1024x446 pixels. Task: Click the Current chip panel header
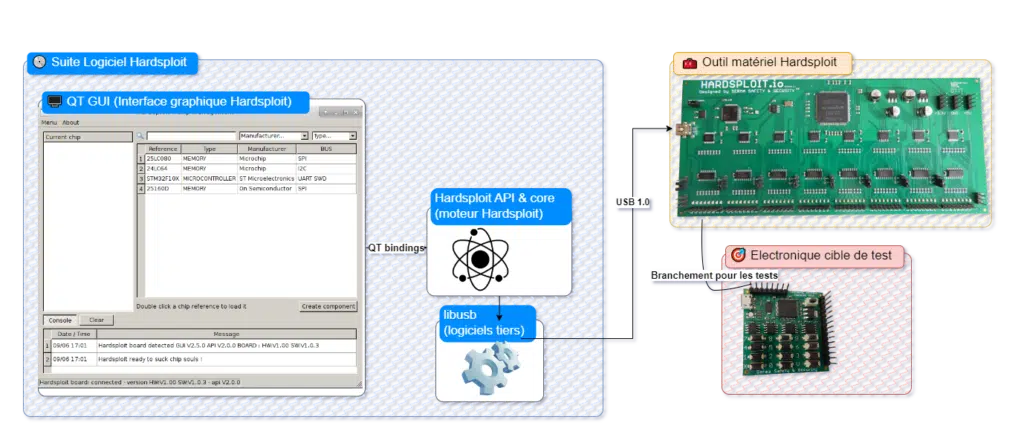(x=88, y=136)
